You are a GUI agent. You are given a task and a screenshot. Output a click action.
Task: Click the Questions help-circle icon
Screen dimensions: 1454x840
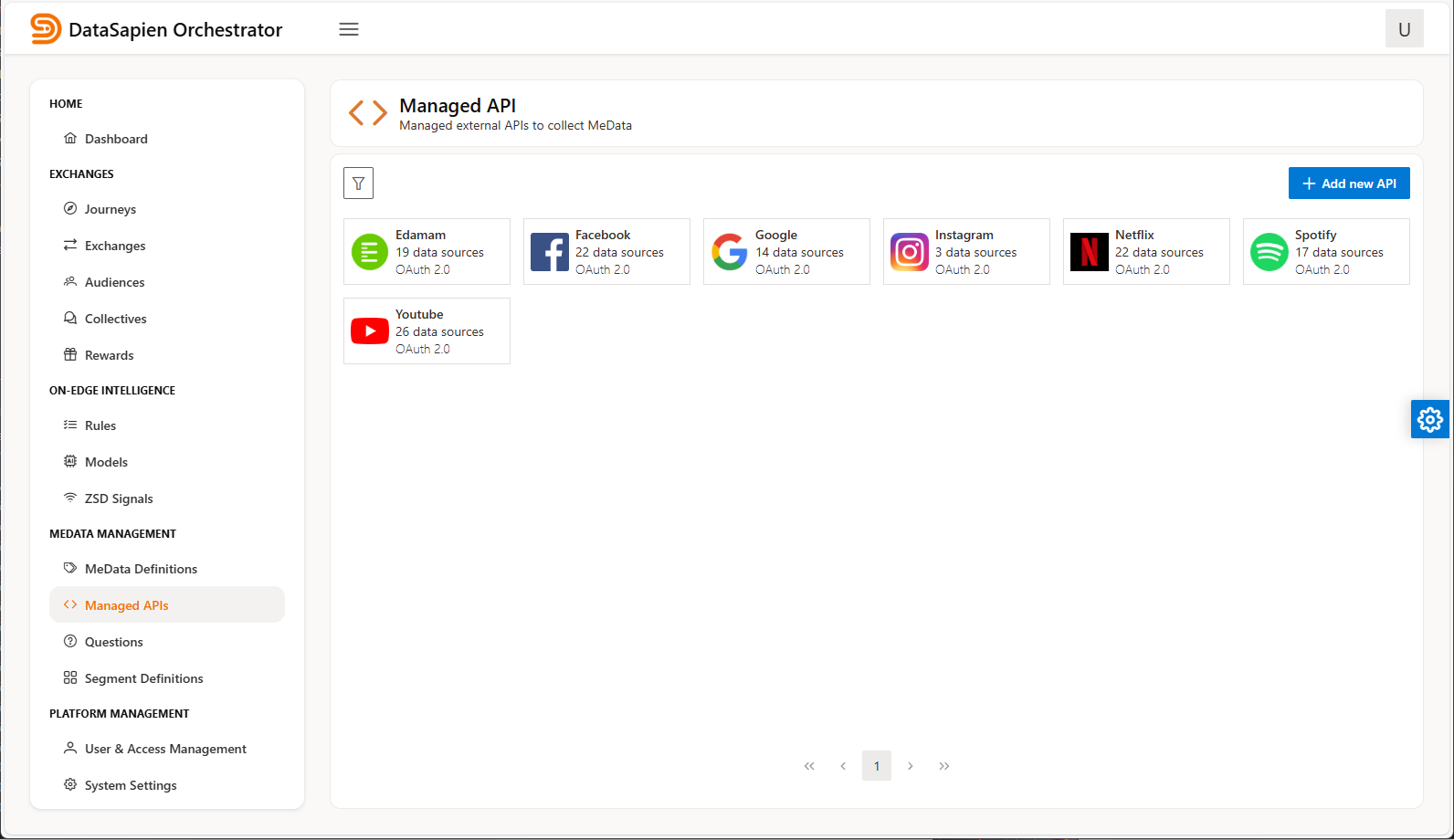(x=70, y=641)
